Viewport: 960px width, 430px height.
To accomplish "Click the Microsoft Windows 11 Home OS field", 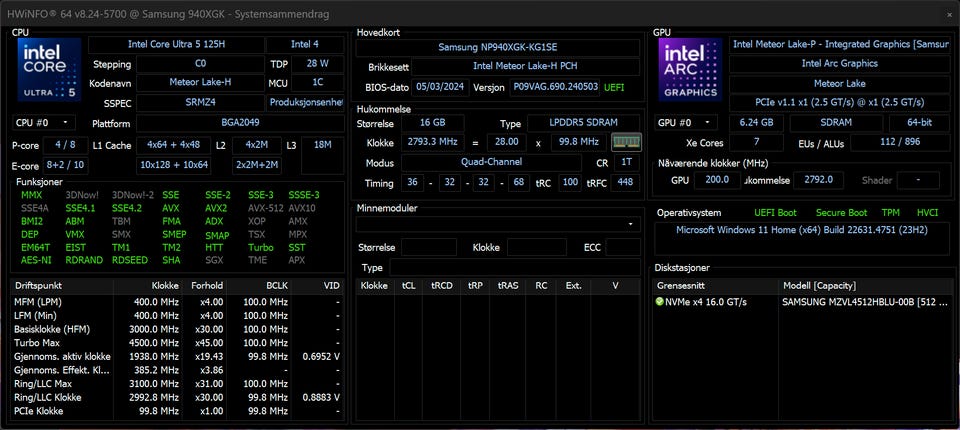I will pos(802,238).
